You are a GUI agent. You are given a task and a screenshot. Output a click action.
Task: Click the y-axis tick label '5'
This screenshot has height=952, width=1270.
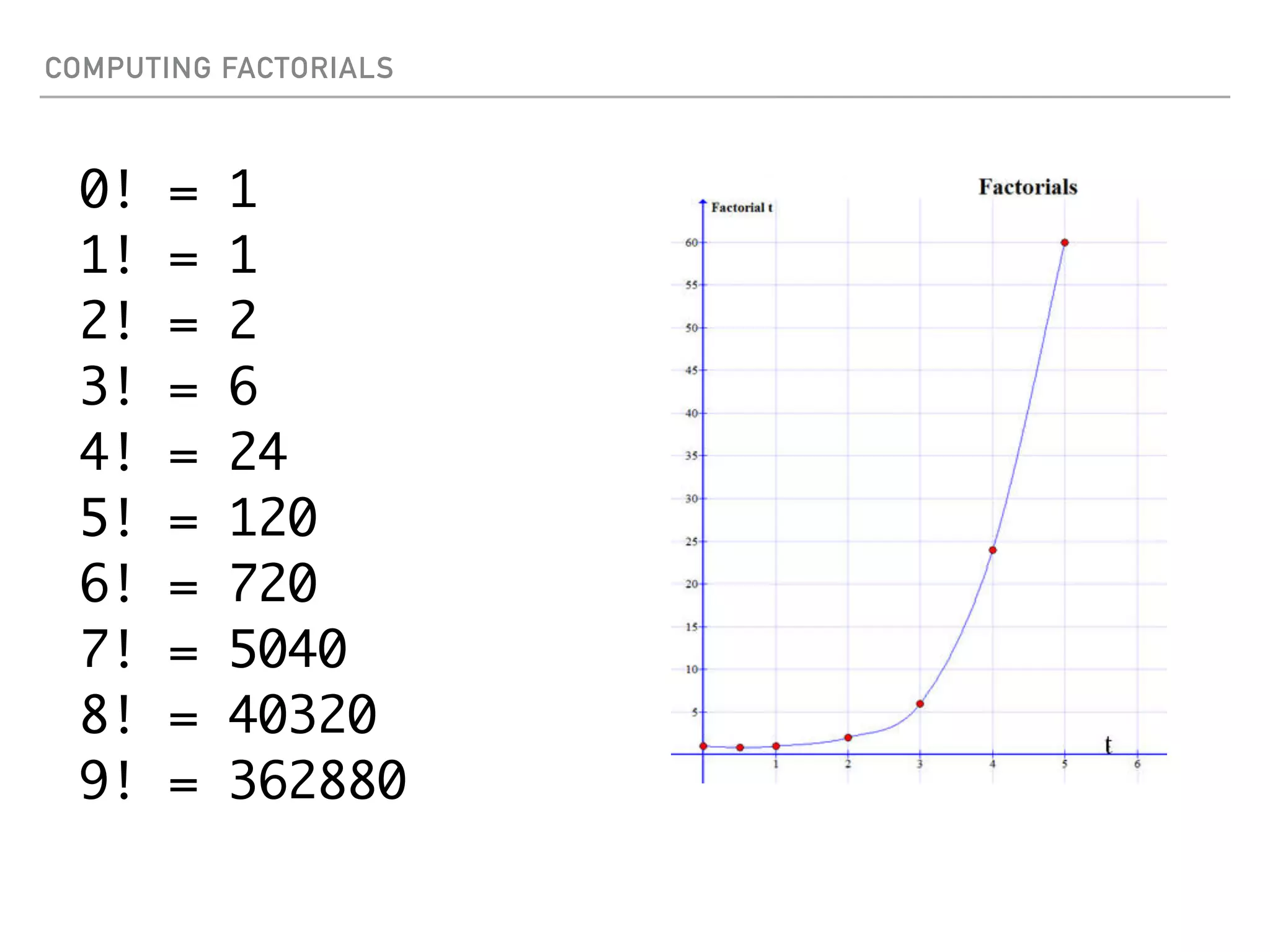(695, 712)
